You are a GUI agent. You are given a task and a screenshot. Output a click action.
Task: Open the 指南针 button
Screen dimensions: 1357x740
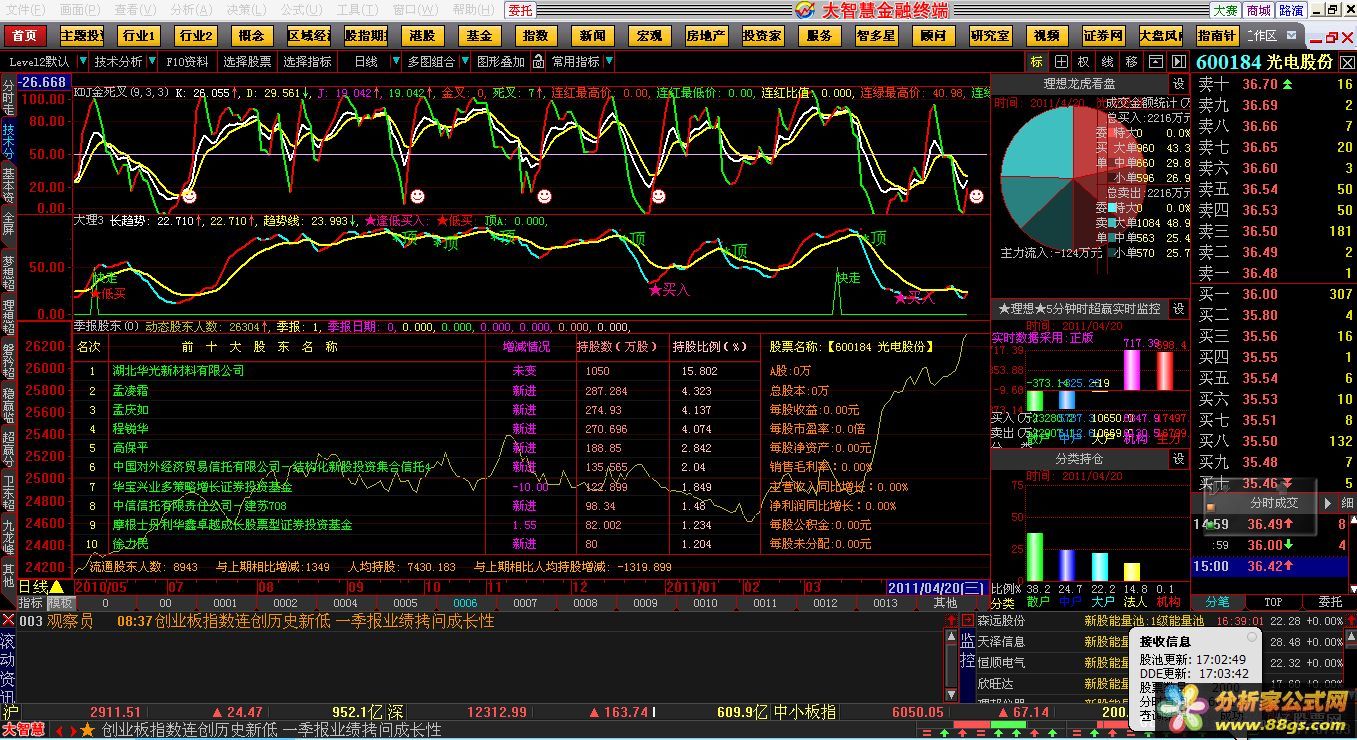1216,36
